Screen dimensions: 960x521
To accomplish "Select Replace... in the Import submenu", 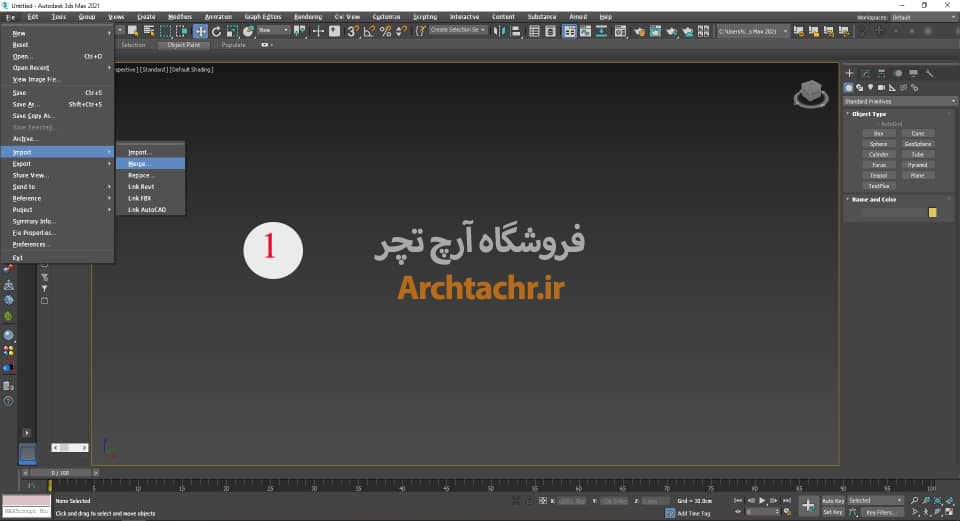I will 150,175.
